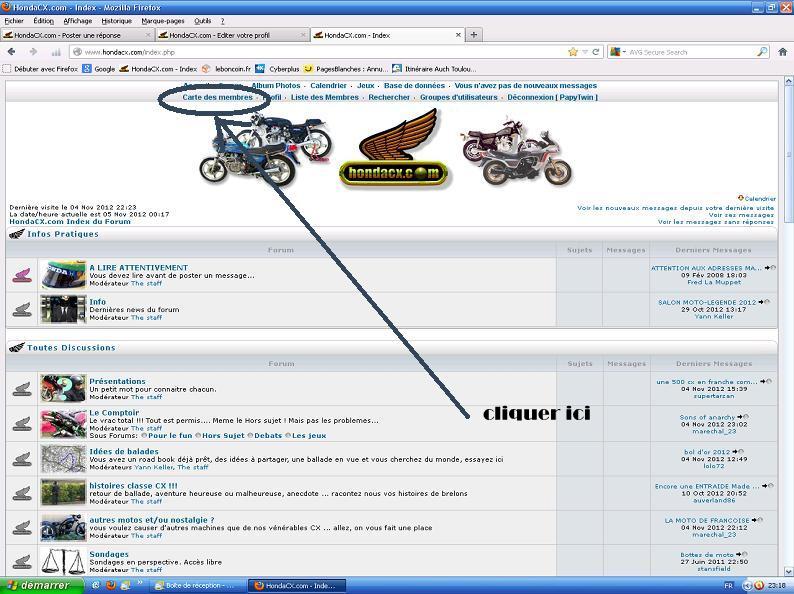Click Voir les messages sans réponses
The image size is (794, 594).
pos(716,222)
